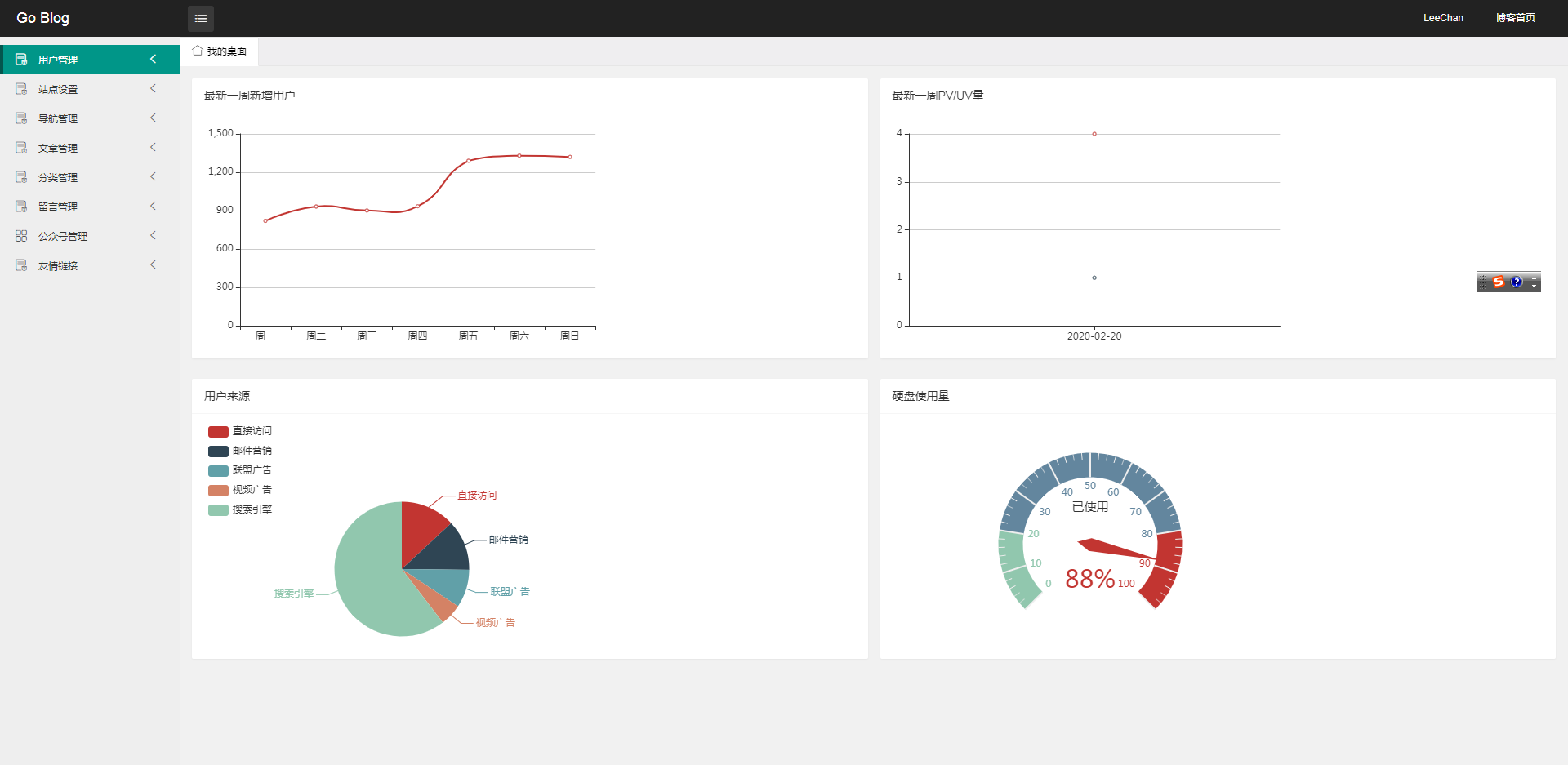Click the LeeChan user name

tap(1443, 18)
